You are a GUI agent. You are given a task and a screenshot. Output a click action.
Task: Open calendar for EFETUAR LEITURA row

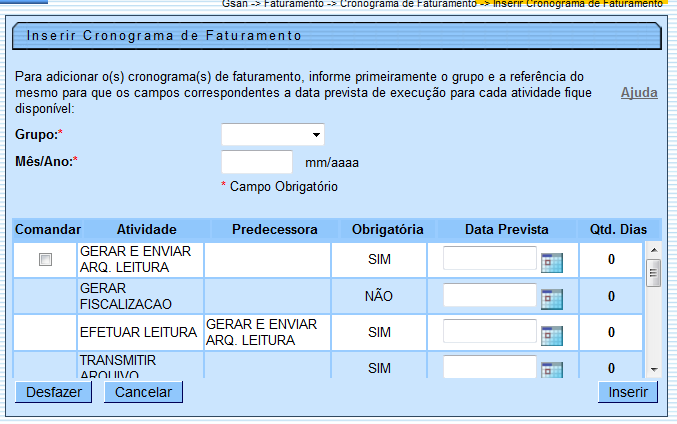click(552, 334)
